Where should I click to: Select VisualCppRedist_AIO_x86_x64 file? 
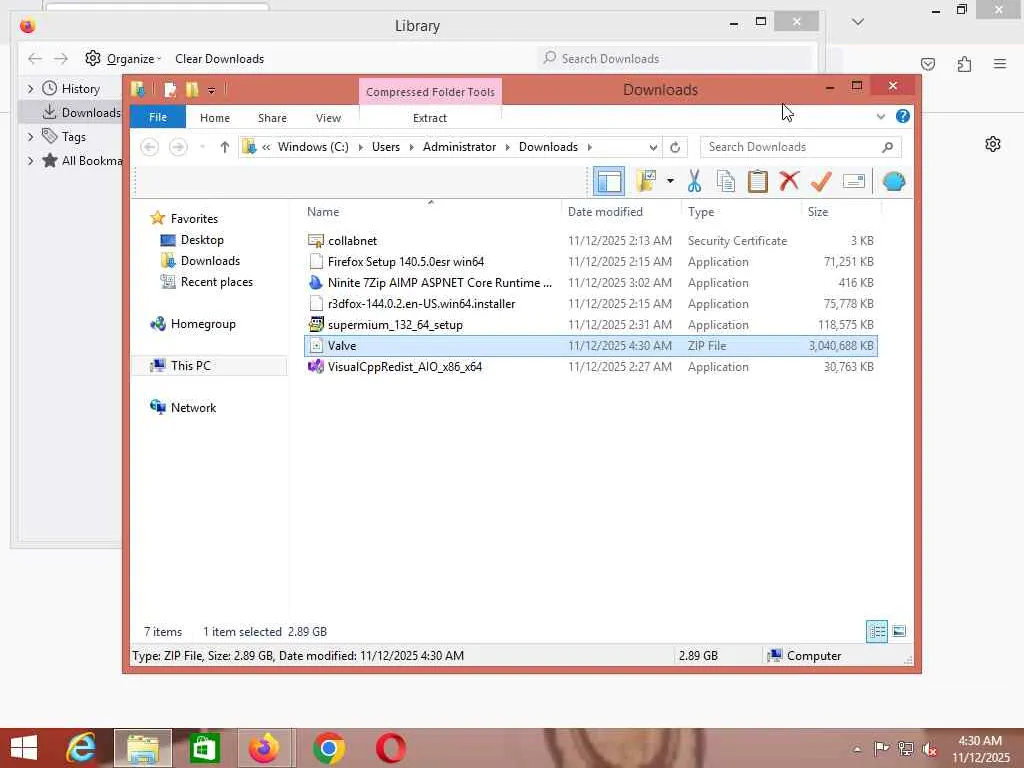[x=590, y=366]
